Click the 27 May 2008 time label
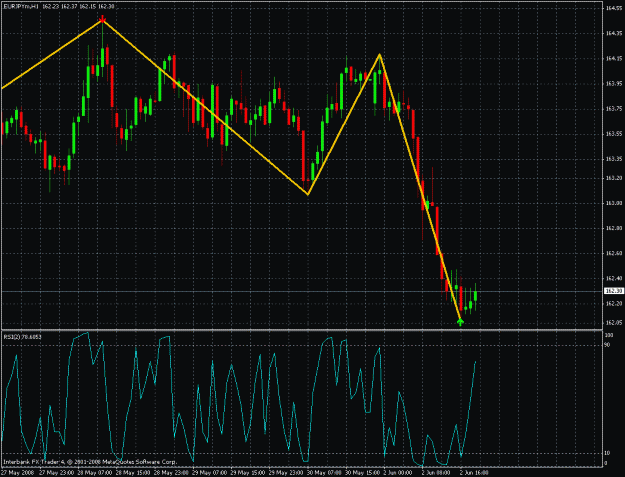 tap(17, 473)
